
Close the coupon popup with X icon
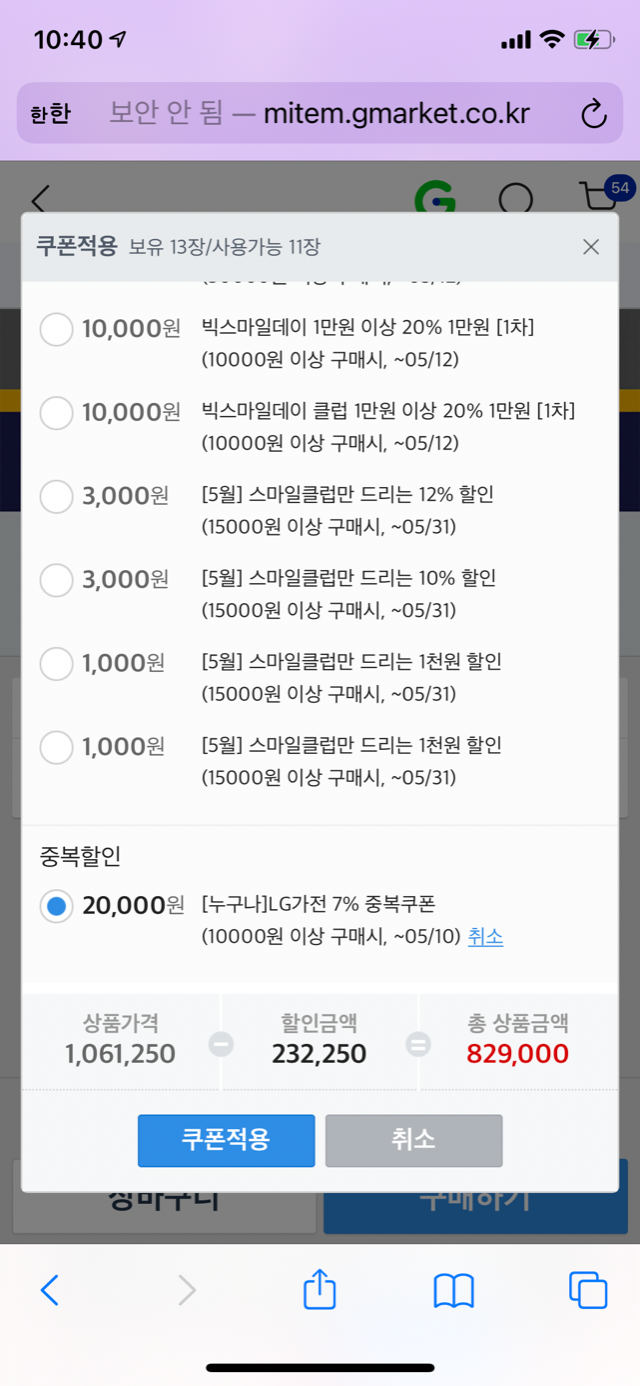pos(591,246)
